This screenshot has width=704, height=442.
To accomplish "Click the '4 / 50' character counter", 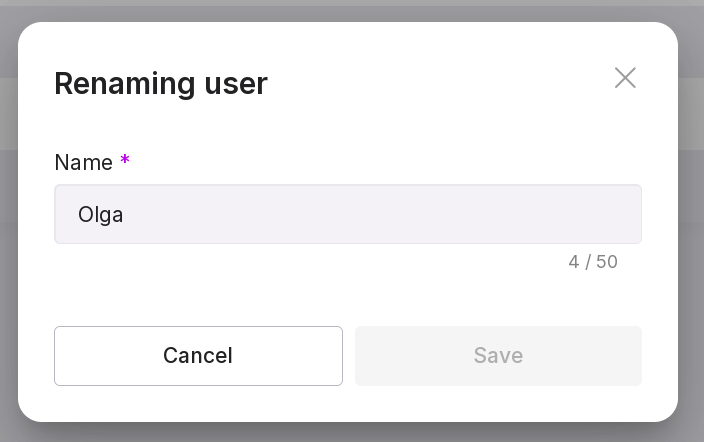I will click(592, 262).
